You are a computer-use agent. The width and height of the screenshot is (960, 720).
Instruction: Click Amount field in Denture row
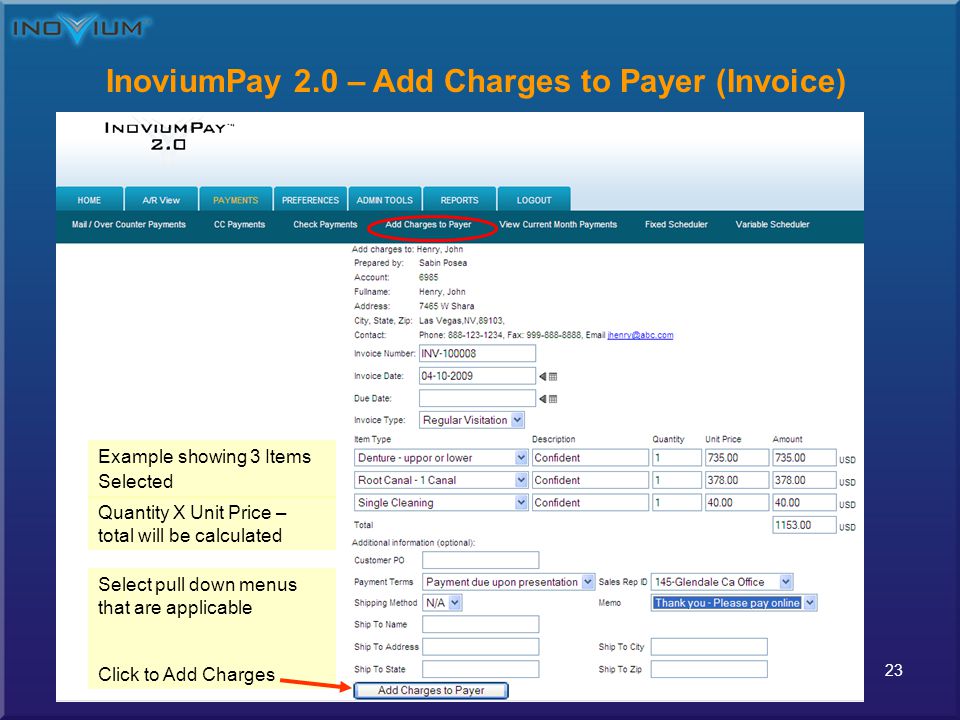pos(804,457)
